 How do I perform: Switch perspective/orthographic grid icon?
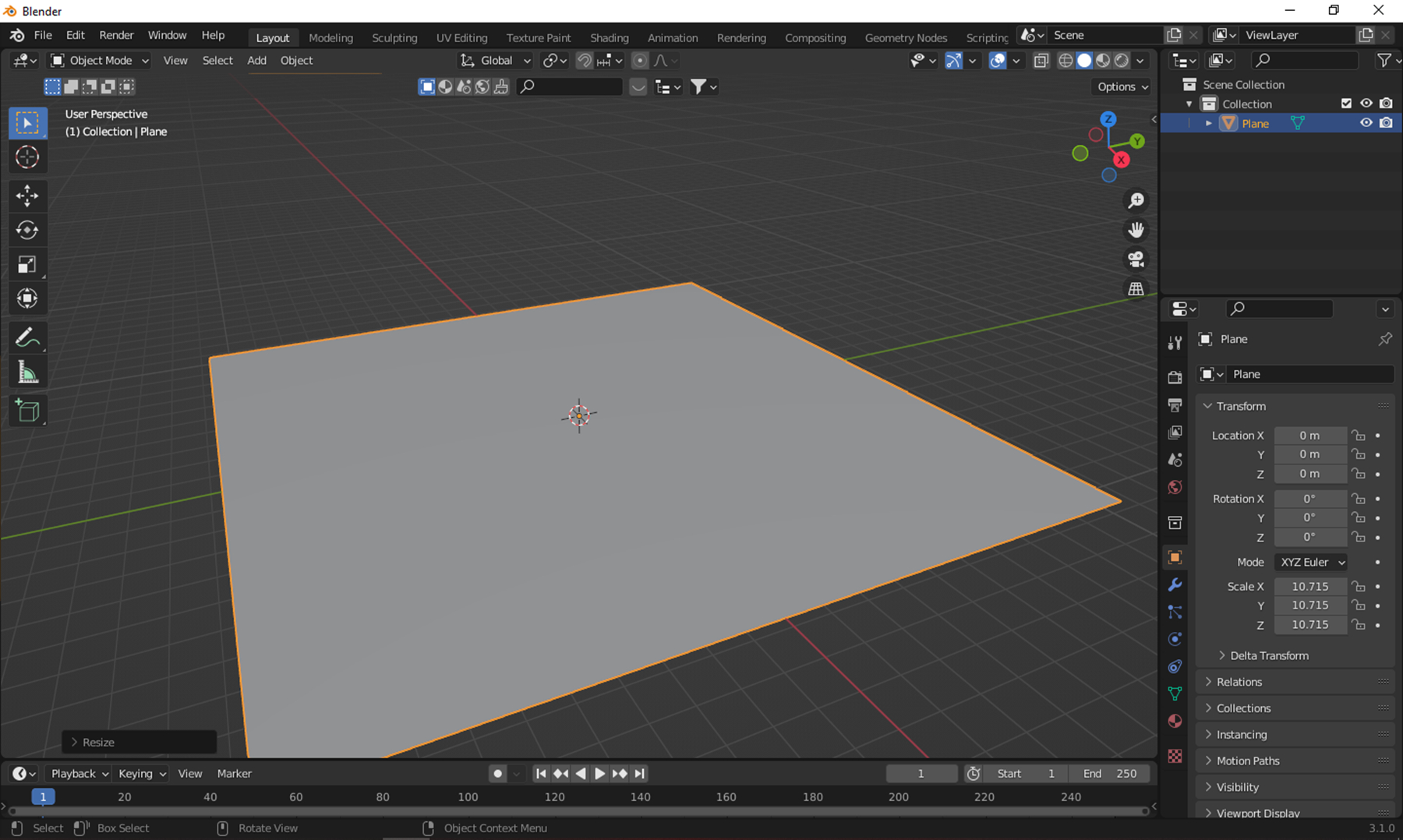(1136, 288)
